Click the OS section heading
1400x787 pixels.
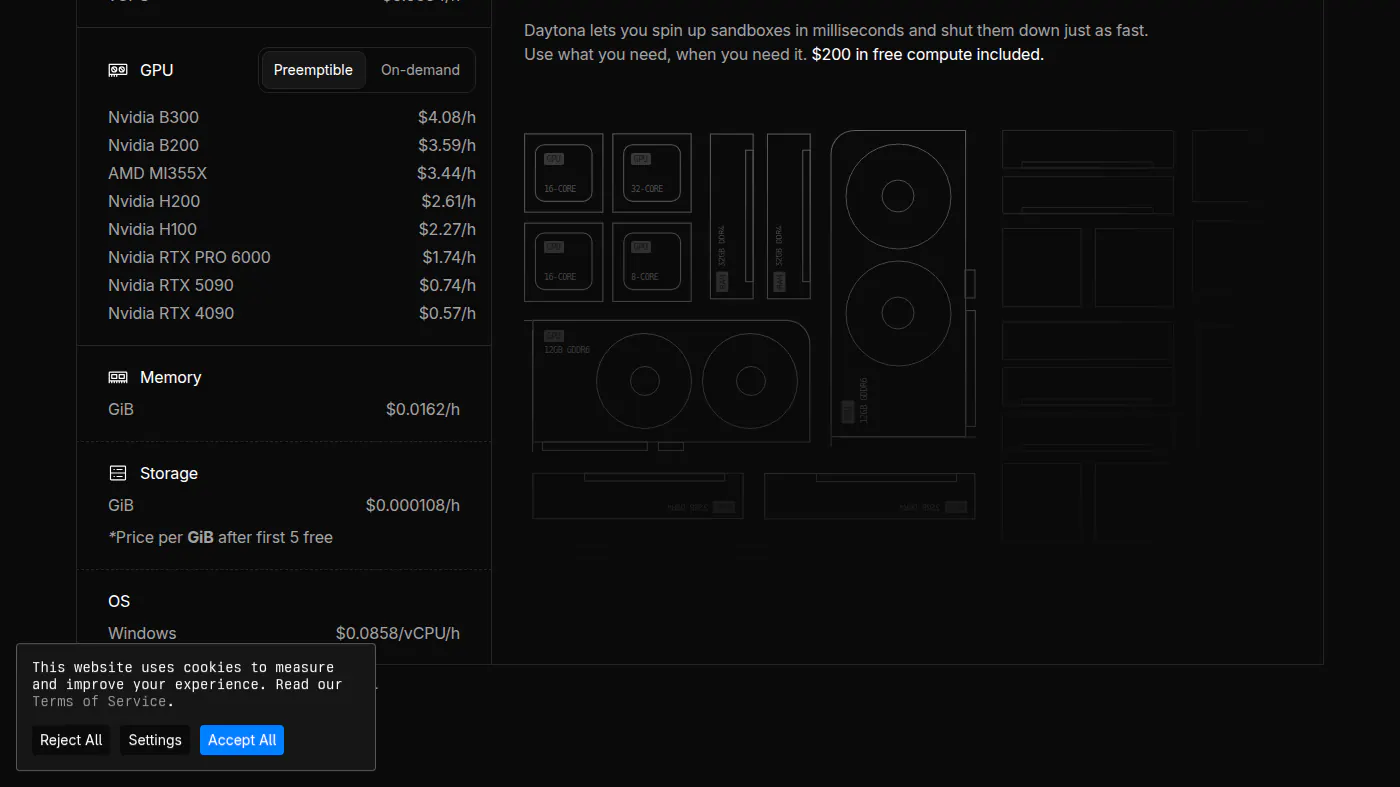[119, 601]
